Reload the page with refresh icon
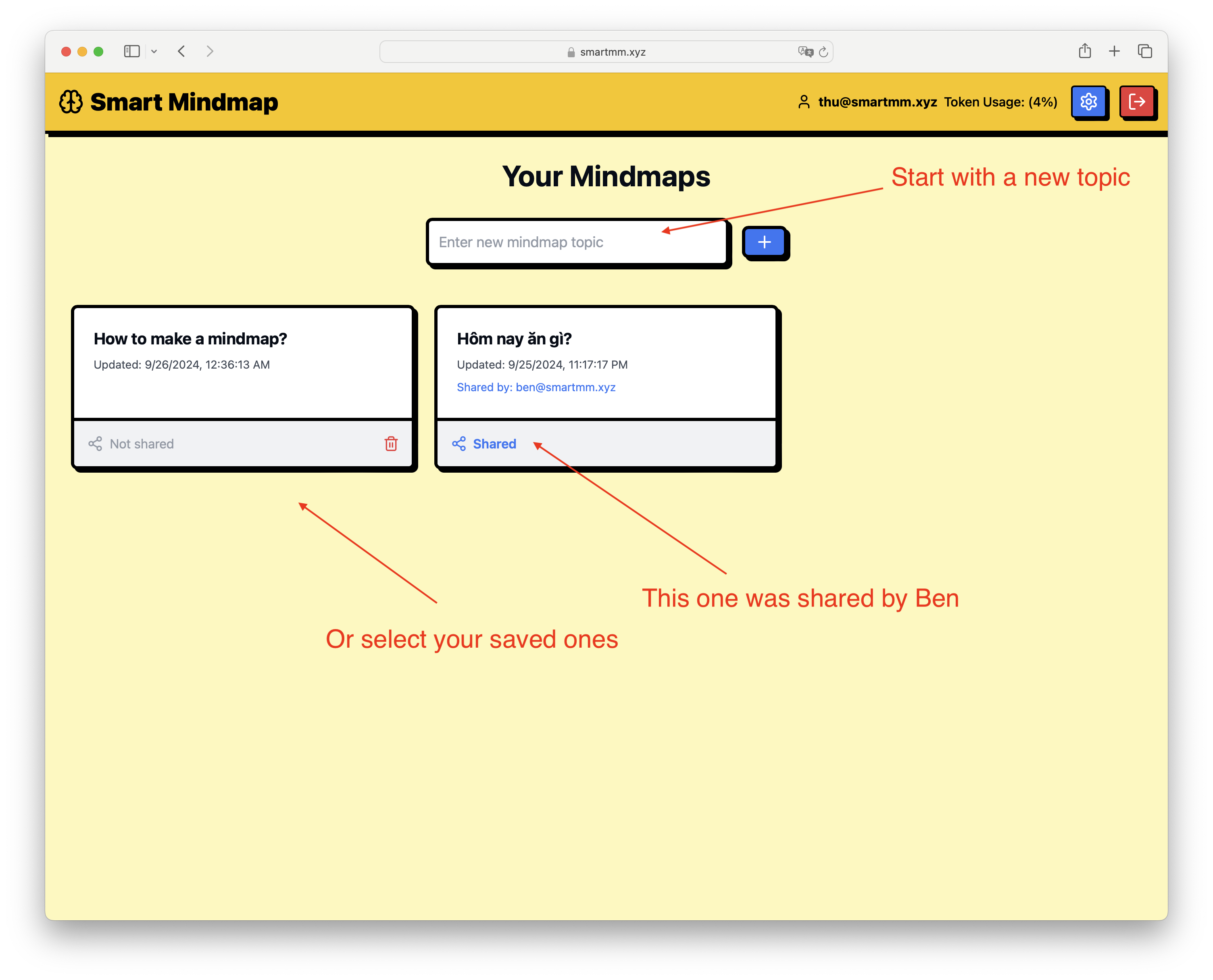This screenshot has height=980, width=1213. (823, 52)
